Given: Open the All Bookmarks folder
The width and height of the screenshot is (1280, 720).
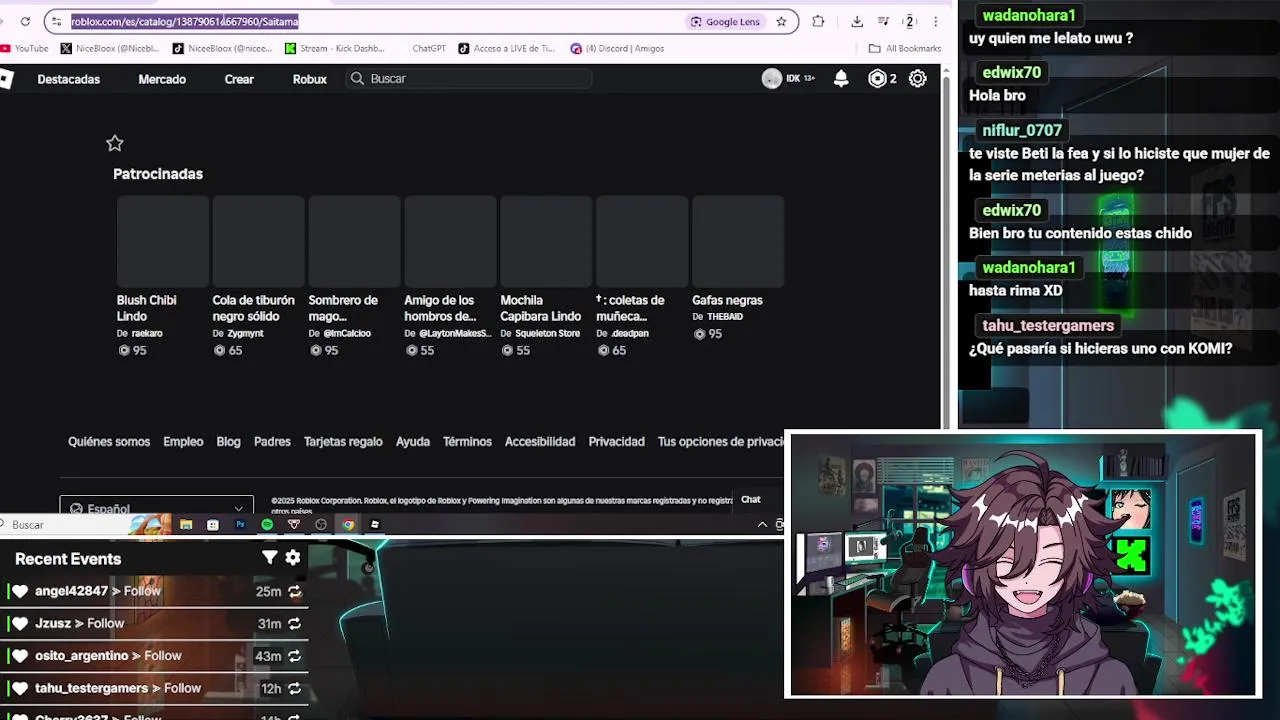Looking at the screenshot, I should point(905,48).
